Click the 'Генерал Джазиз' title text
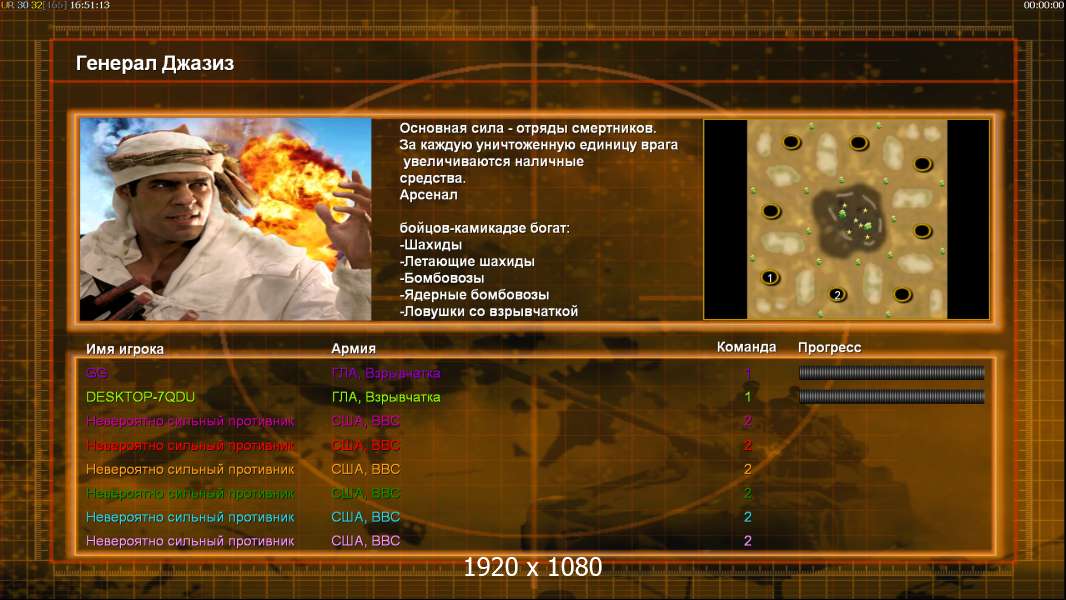Image resolution: width=1066 pixels, height=600 pixels. pyautogui.click(x=155, y=64)
